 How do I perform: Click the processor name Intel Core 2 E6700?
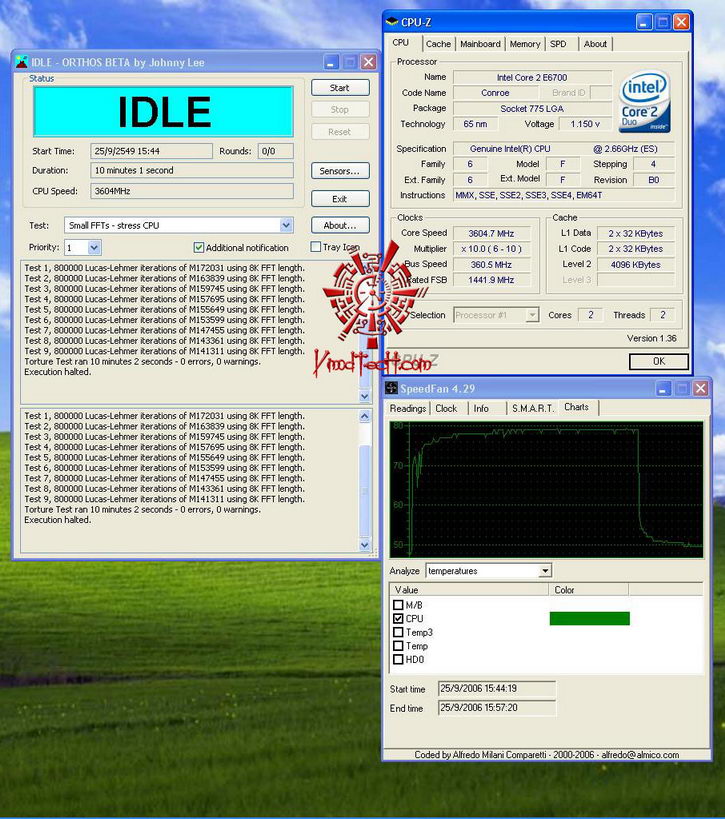pyautogui.click(x=532, y=77)
